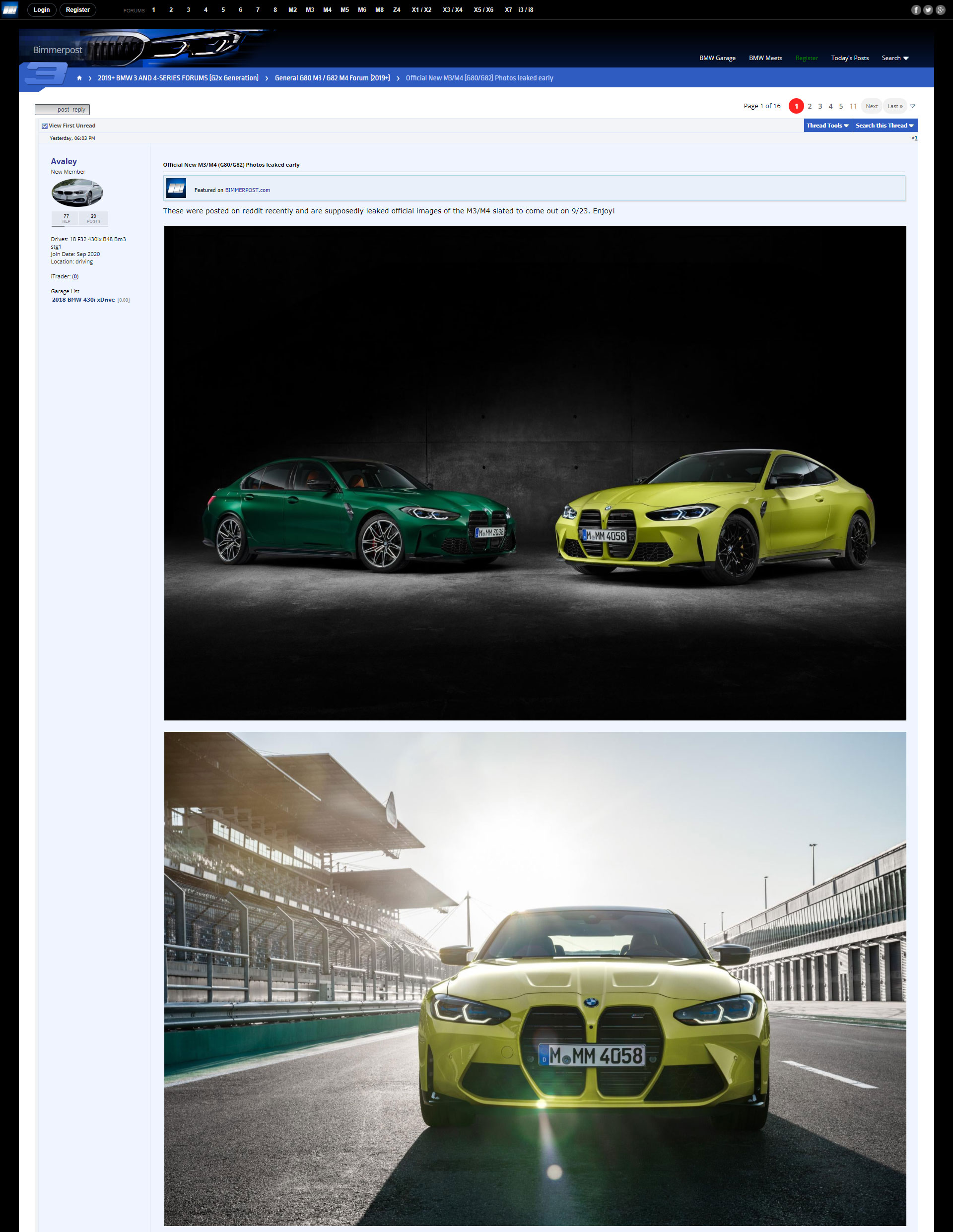953x1232 pixels.
Task: Click the Bimmerpost logo icon in top bar
Action: point(10,9)
